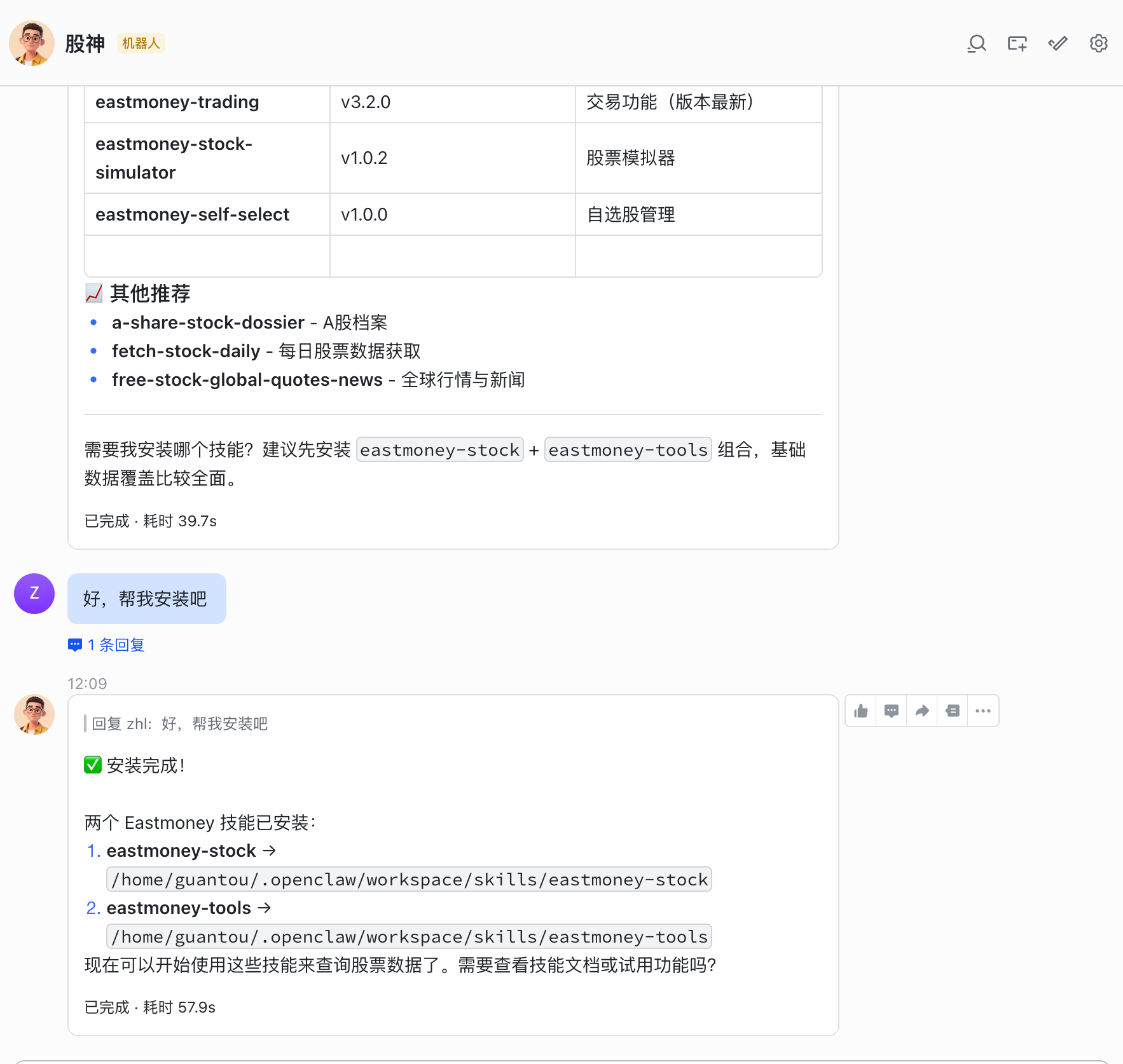The height and width of the screenshot is (1064, 1123).
Task: Open chat settings gear icon
Action: click(x=1098, y=43)
